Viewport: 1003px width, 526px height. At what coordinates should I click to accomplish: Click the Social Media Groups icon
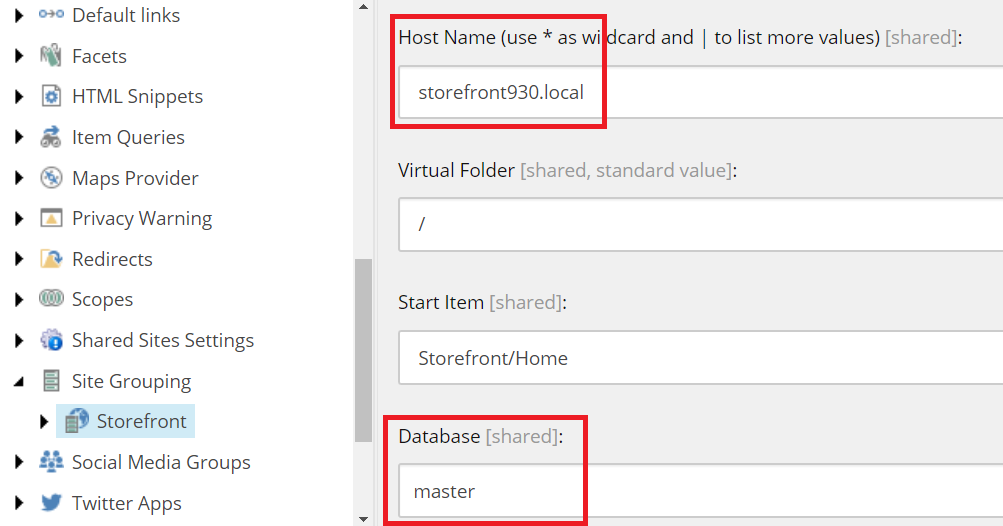pyautogui.click(x=51, y=462)
